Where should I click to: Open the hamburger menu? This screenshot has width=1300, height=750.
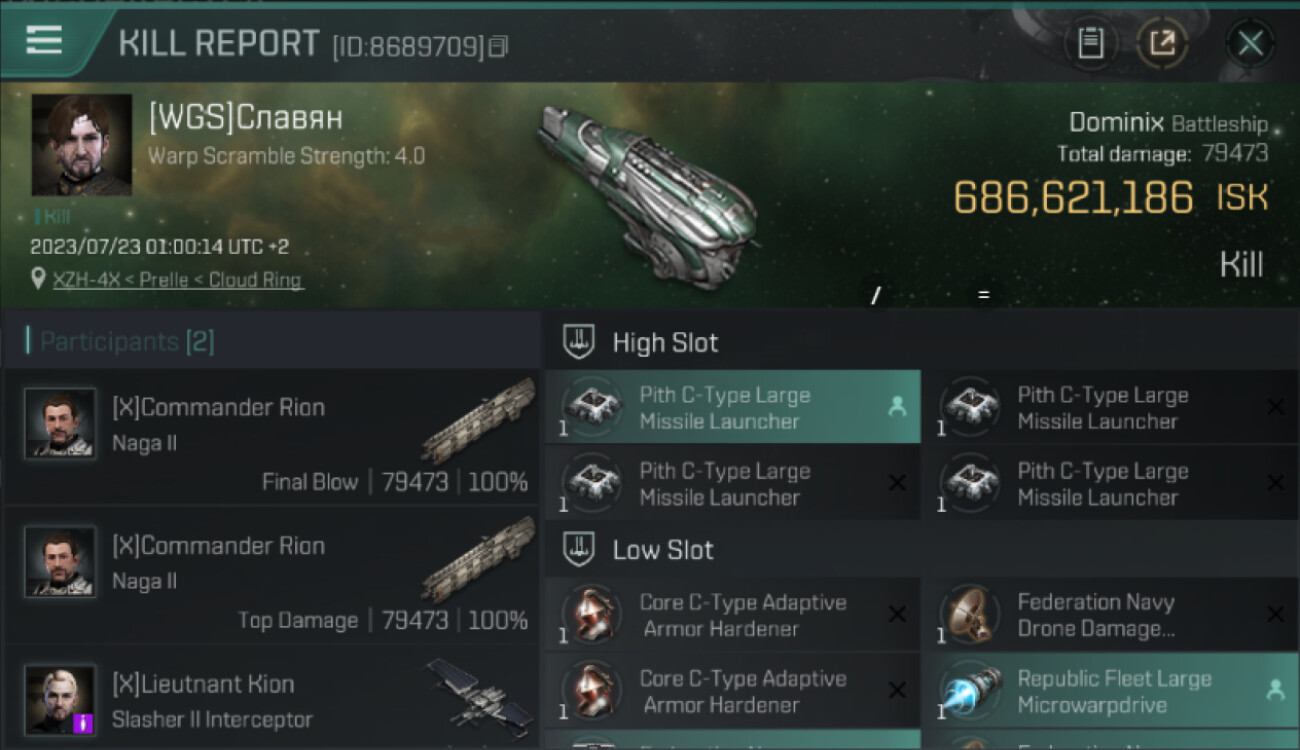[44, 41]
